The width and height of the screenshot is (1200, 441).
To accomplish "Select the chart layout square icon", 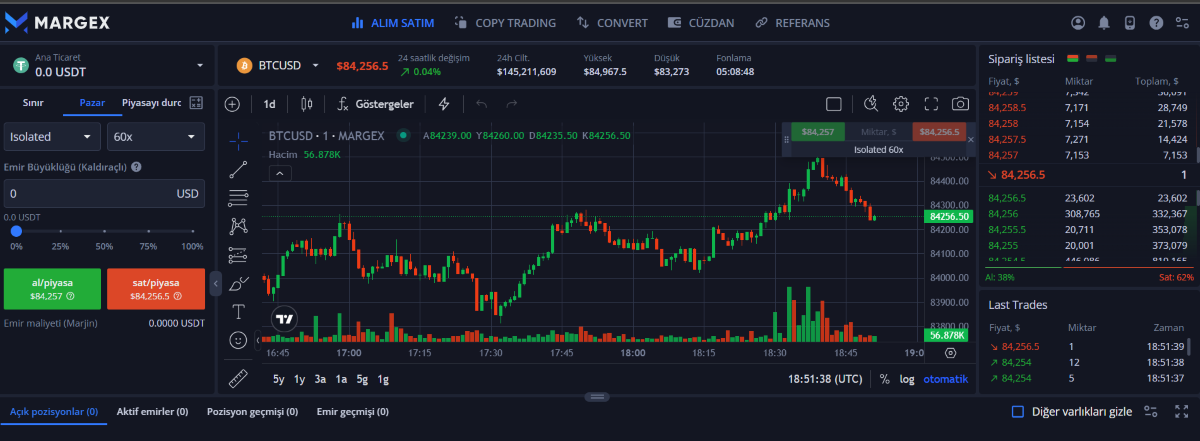I will [x=834, y=103].
